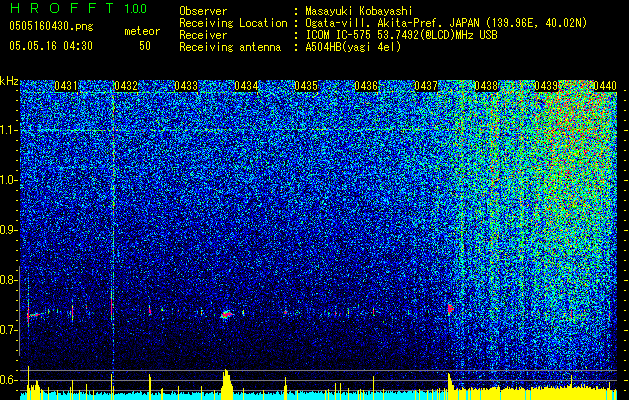Click the Observer label

[x=203, y=11]
